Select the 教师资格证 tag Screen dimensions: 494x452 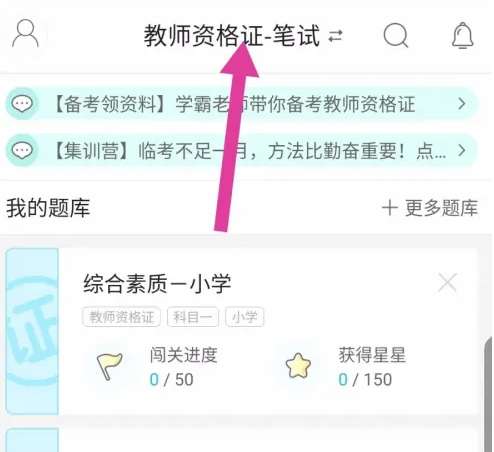[121, 317]
